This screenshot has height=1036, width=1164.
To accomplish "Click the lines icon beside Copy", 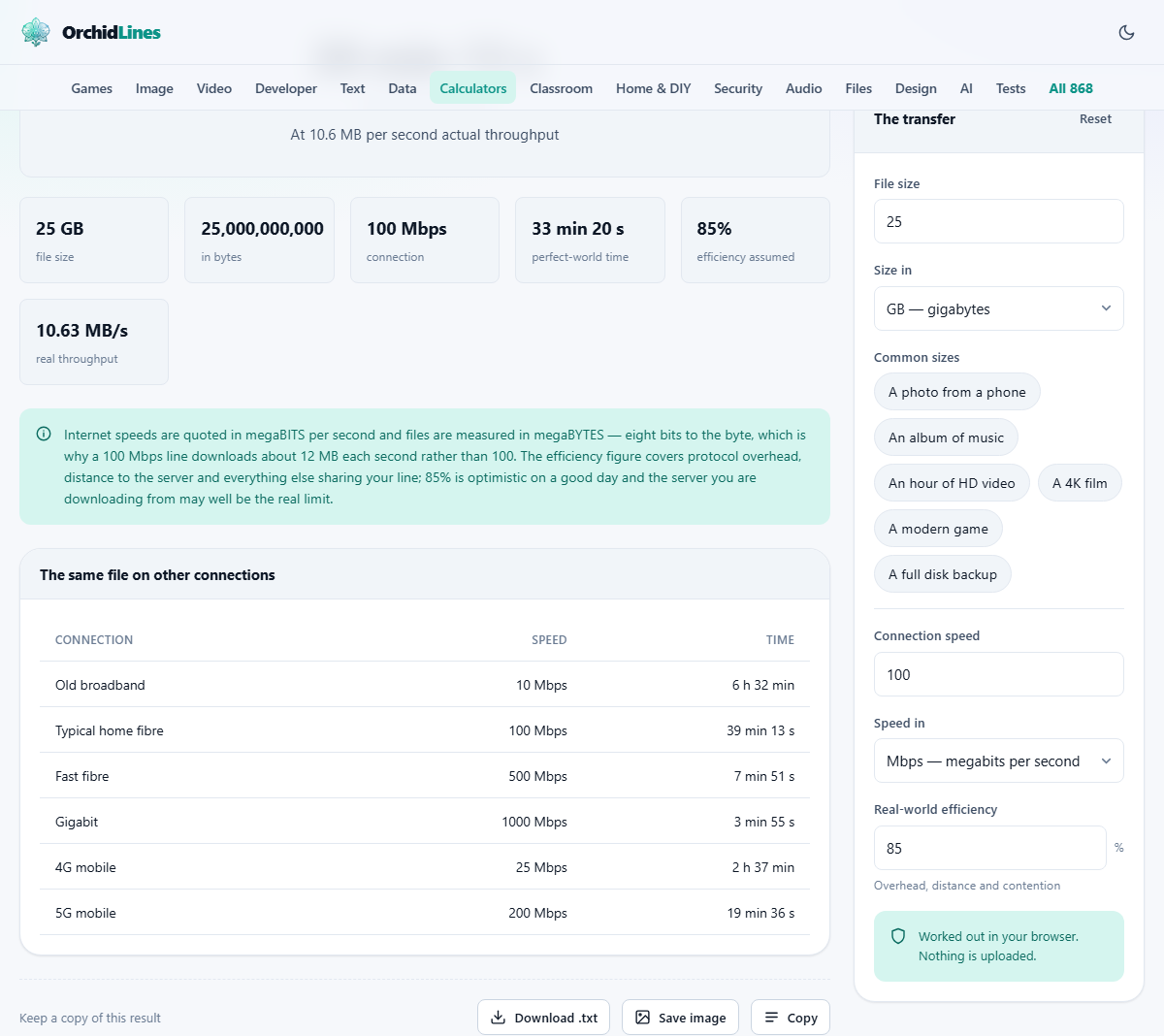I will click(x=771, y=1018).
